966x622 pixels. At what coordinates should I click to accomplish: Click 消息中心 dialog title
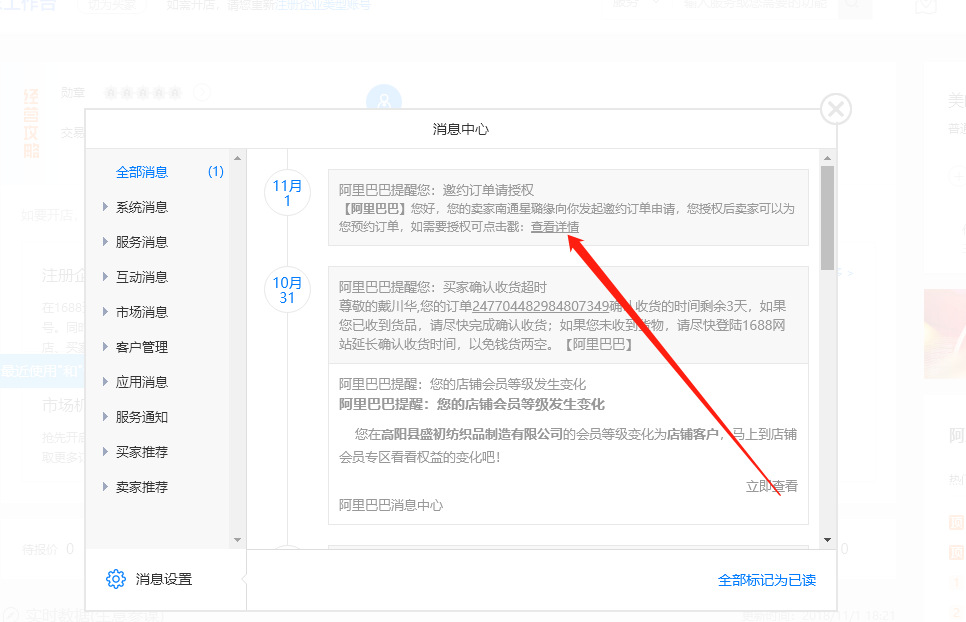tap(461, 129)
